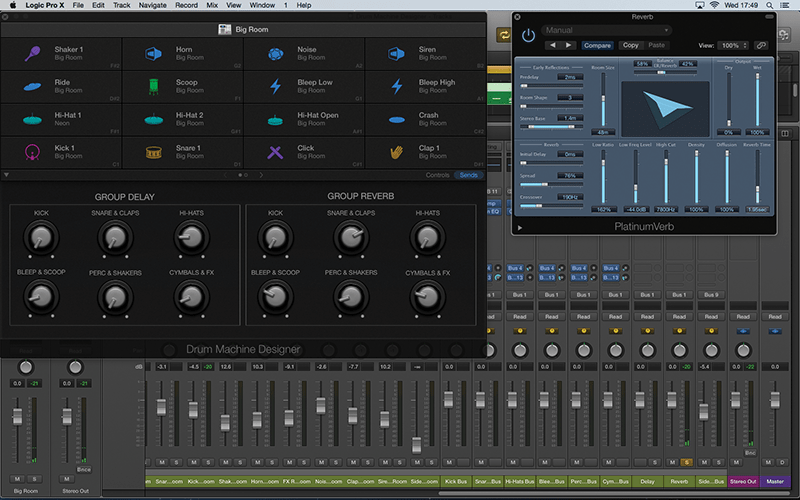Toggle the Reverb plugin power button
The image size is (800, 500).
tap(528, 36)
